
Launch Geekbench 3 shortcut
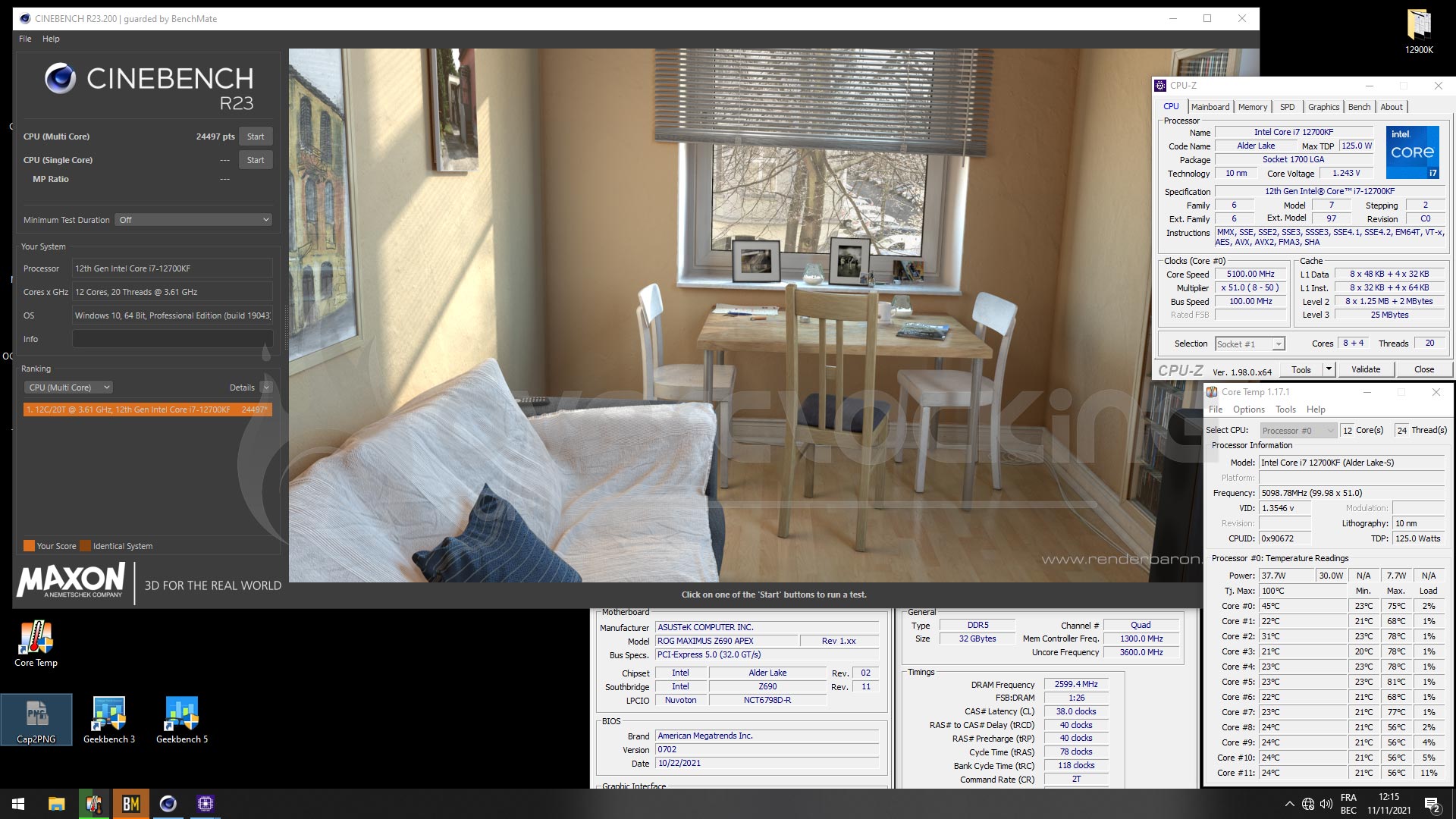pyautogui.click(x=108, y=720)
